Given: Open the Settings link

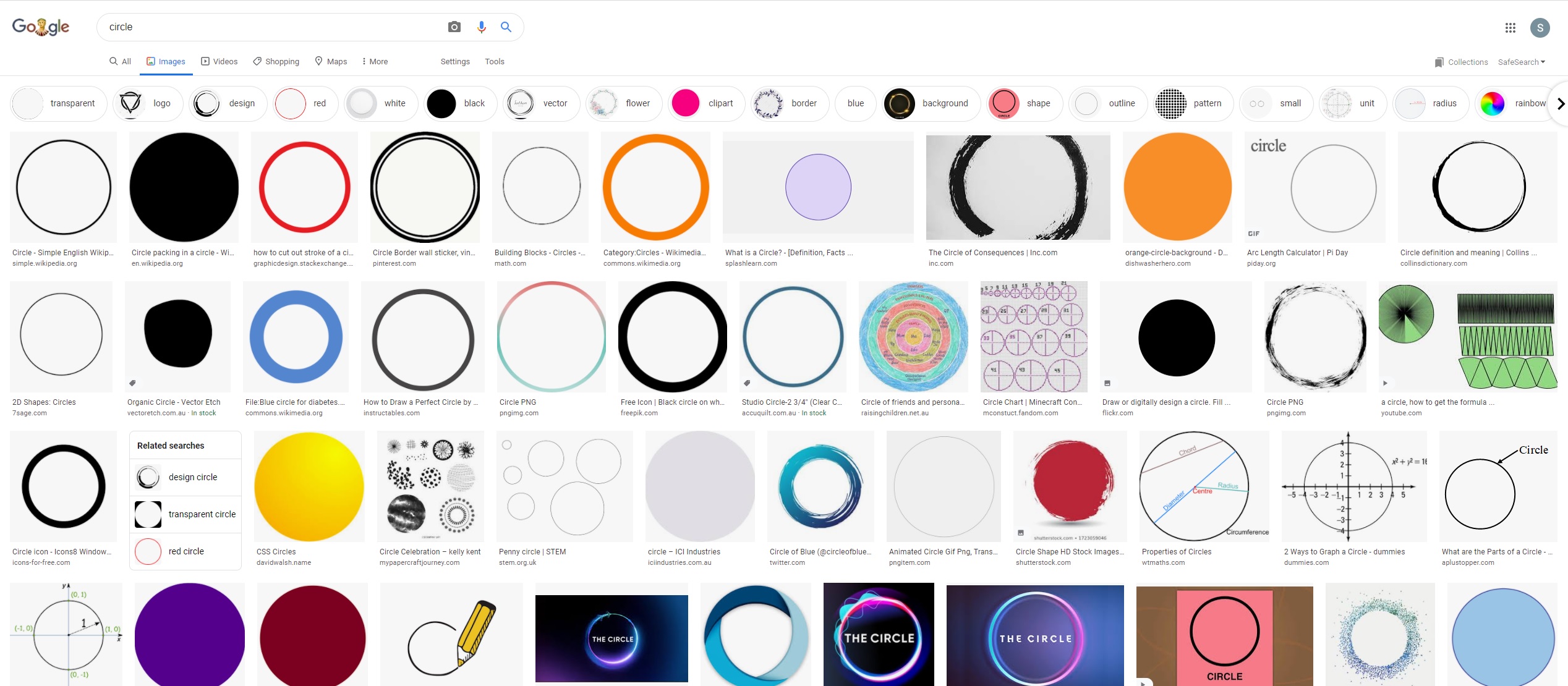Looking at the screenshot, I should pos(455,62).
